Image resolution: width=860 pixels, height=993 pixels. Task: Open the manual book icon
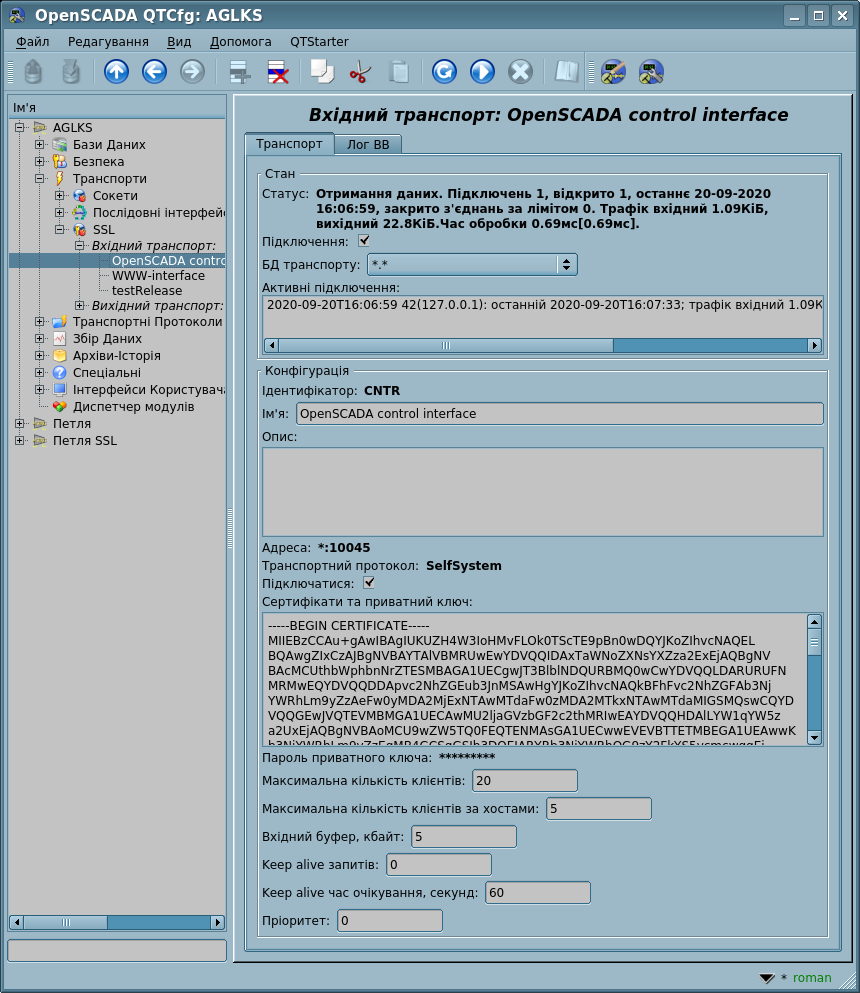(x=567, y=72)
